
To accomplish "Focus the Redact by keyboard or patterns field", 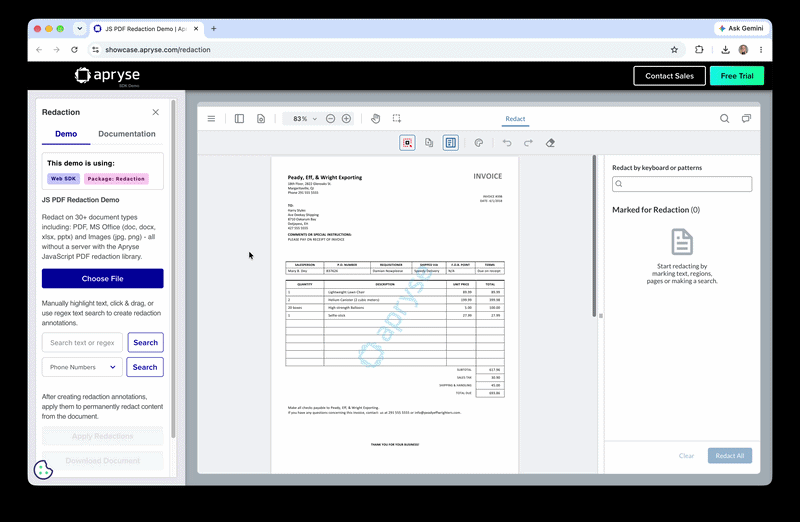I will (682, 184).
